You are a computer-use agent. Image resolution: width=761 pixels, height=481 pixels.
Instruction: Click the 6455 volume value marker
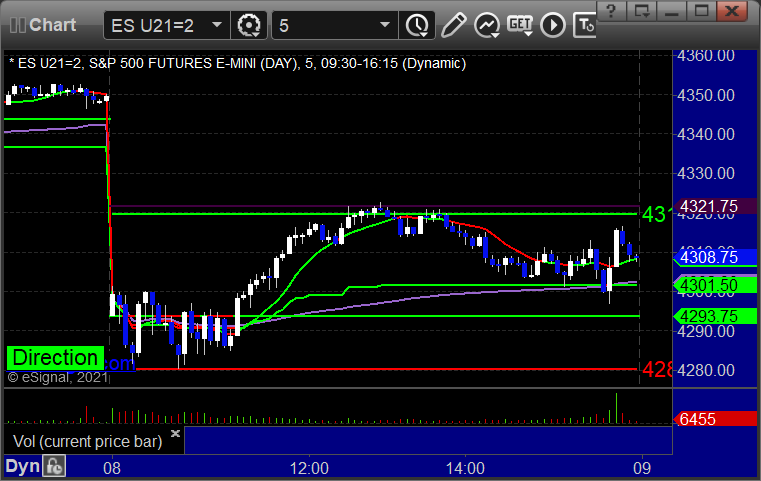[714, 419]
